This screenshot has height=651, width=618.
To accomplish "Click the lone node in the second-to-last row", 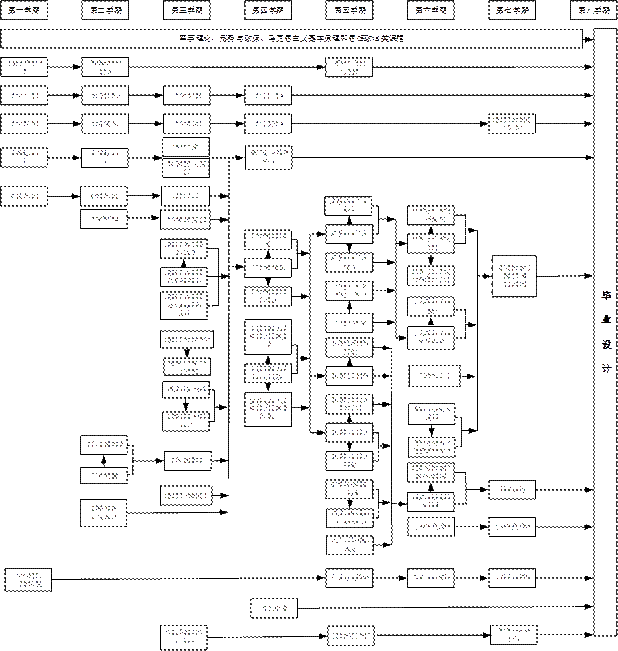I will pos(268,608).
